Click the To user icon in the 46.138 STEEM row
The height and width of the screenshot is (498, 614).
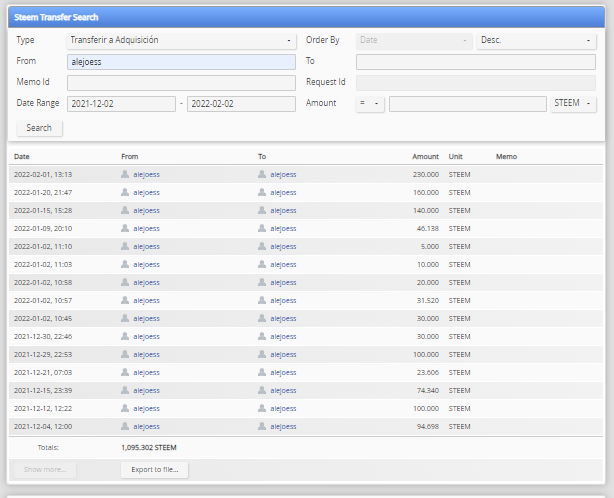click(262, 228)
